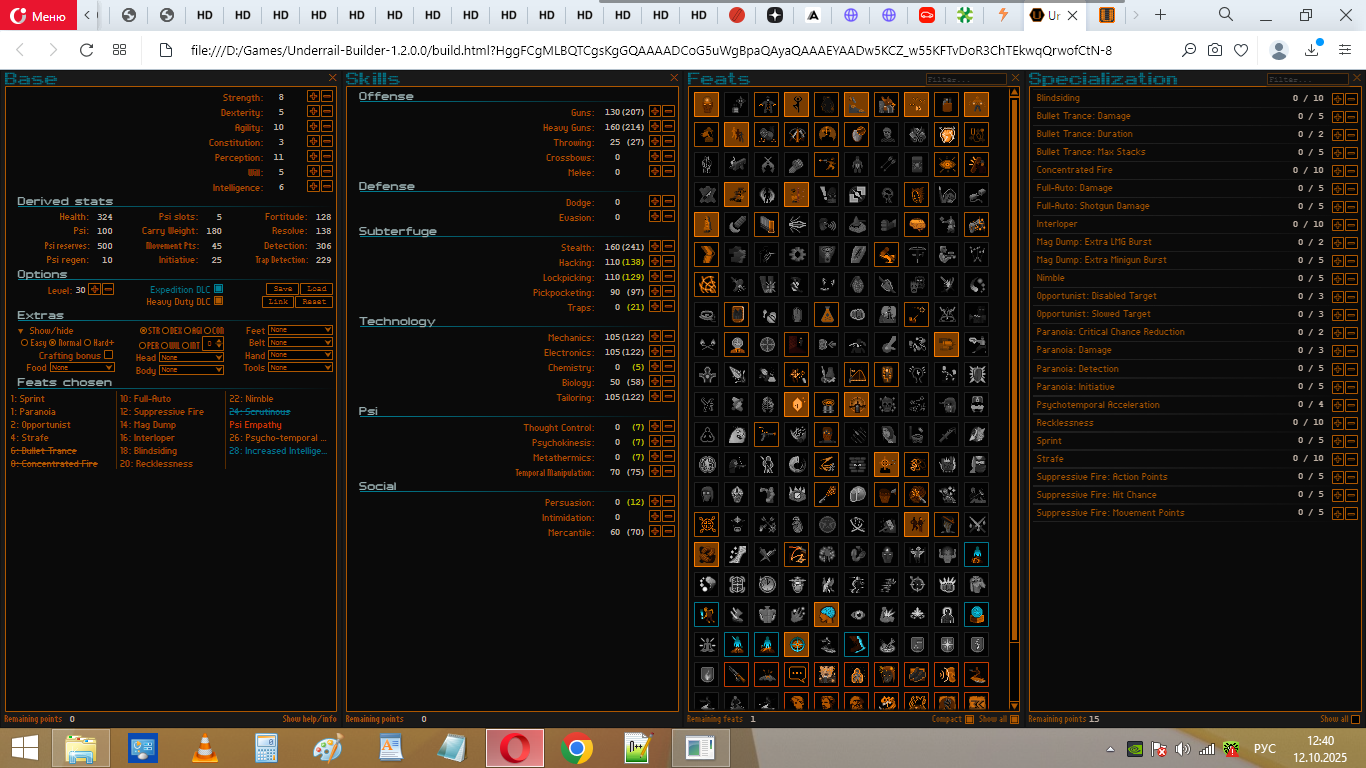
Task: Enable the Crafting bonus checkbox
Action: coord(108,355)
